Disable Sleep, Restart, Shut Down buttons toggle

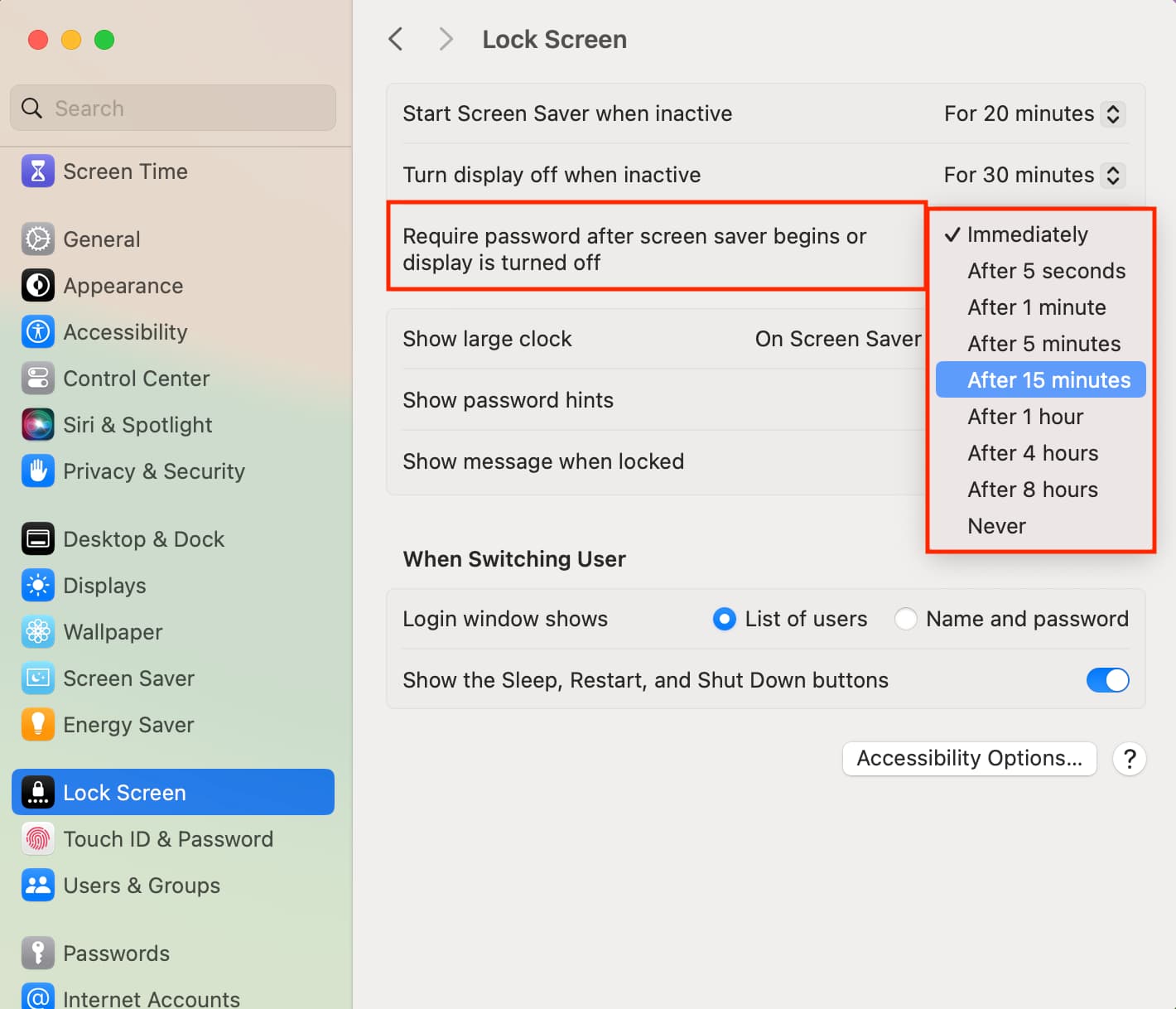(1107, 680)
